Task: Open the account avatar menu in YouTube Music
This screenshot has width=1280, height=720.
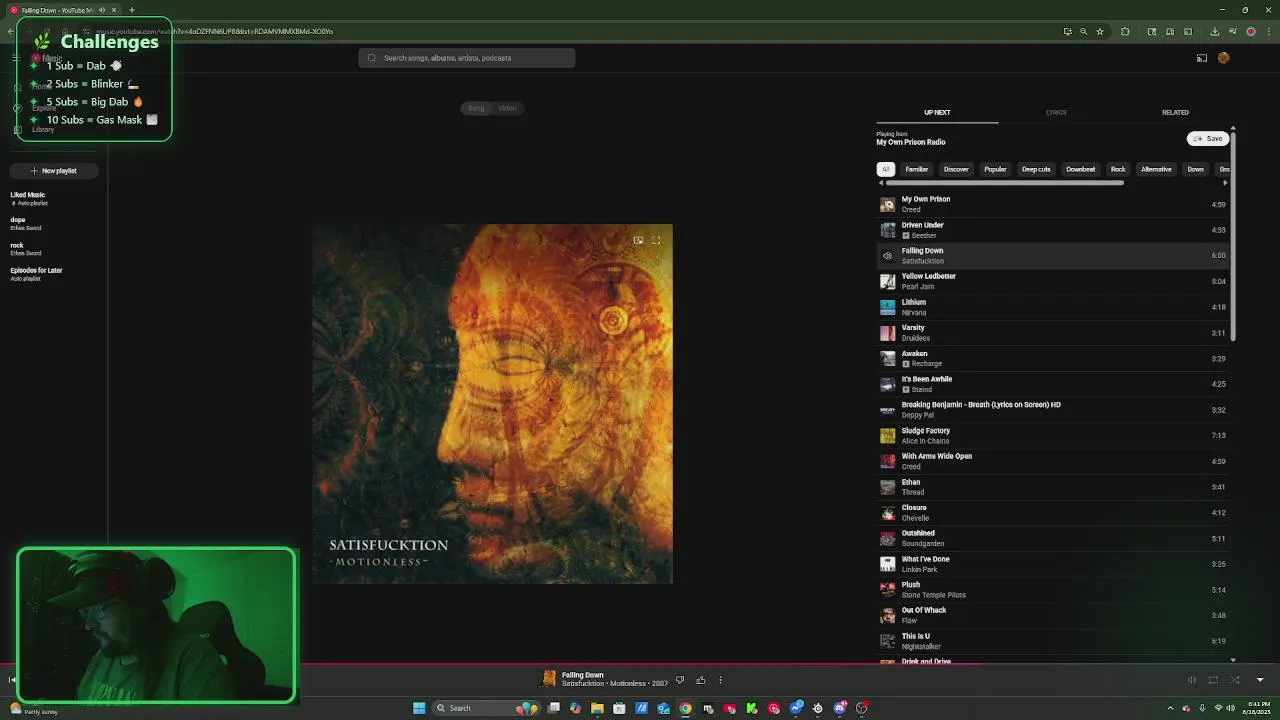Action: pyautogui.click(x=1223, y=58)
